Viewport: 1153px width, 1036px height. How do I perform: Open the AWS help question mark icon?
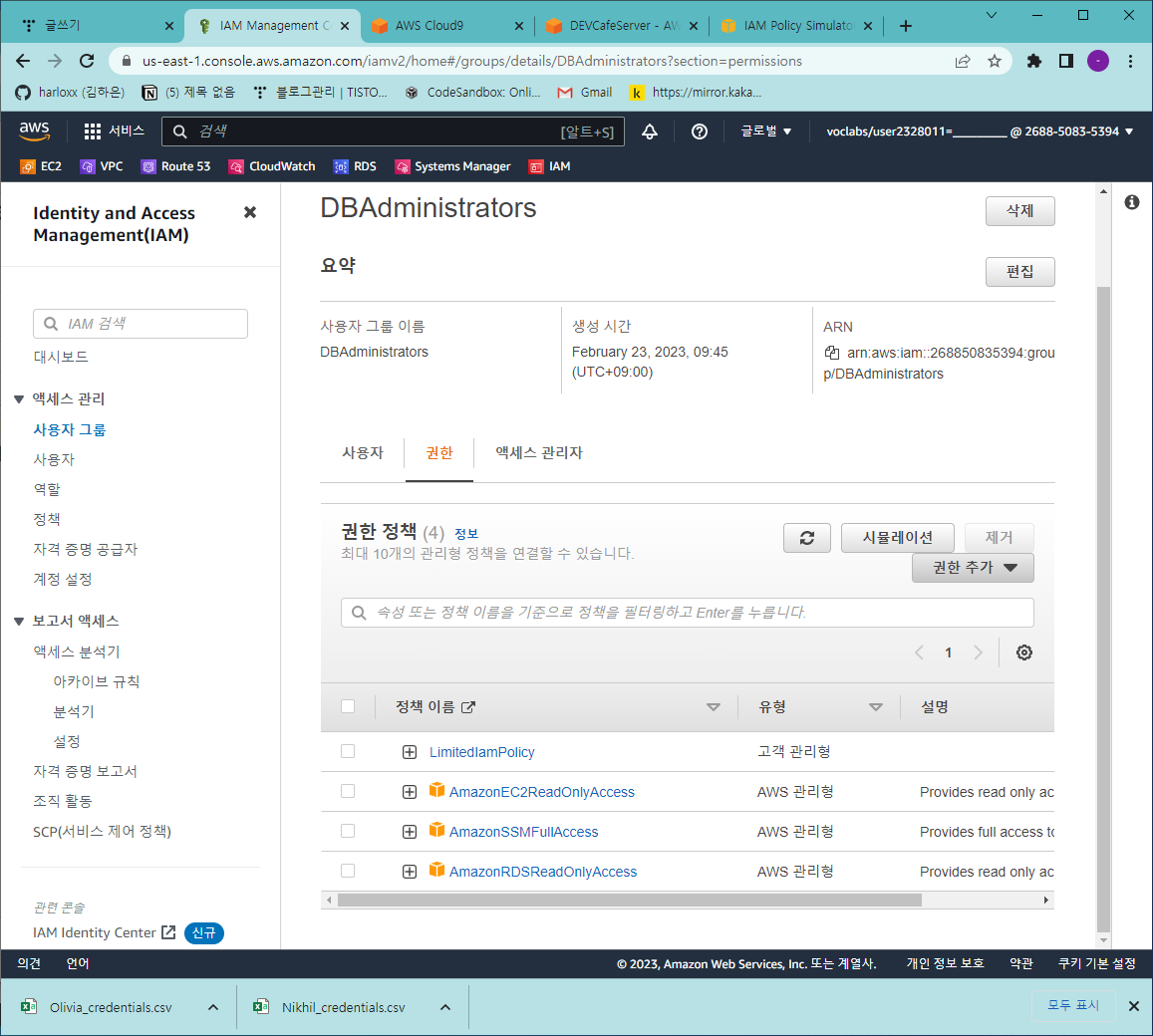click(700, 131)
